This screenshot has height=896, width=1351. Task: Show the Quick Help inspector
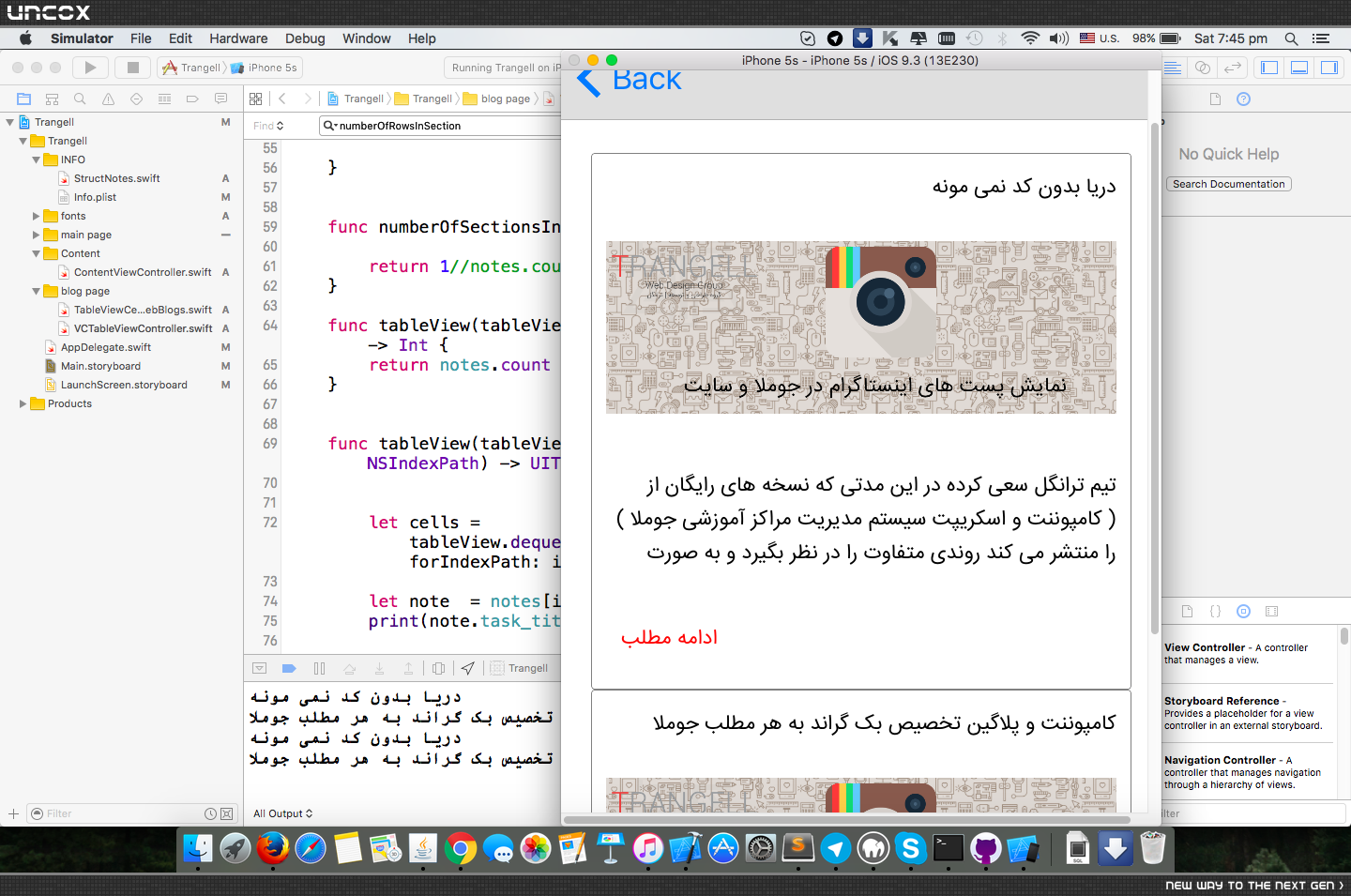pyautogui.click(x=1243, y=99)
